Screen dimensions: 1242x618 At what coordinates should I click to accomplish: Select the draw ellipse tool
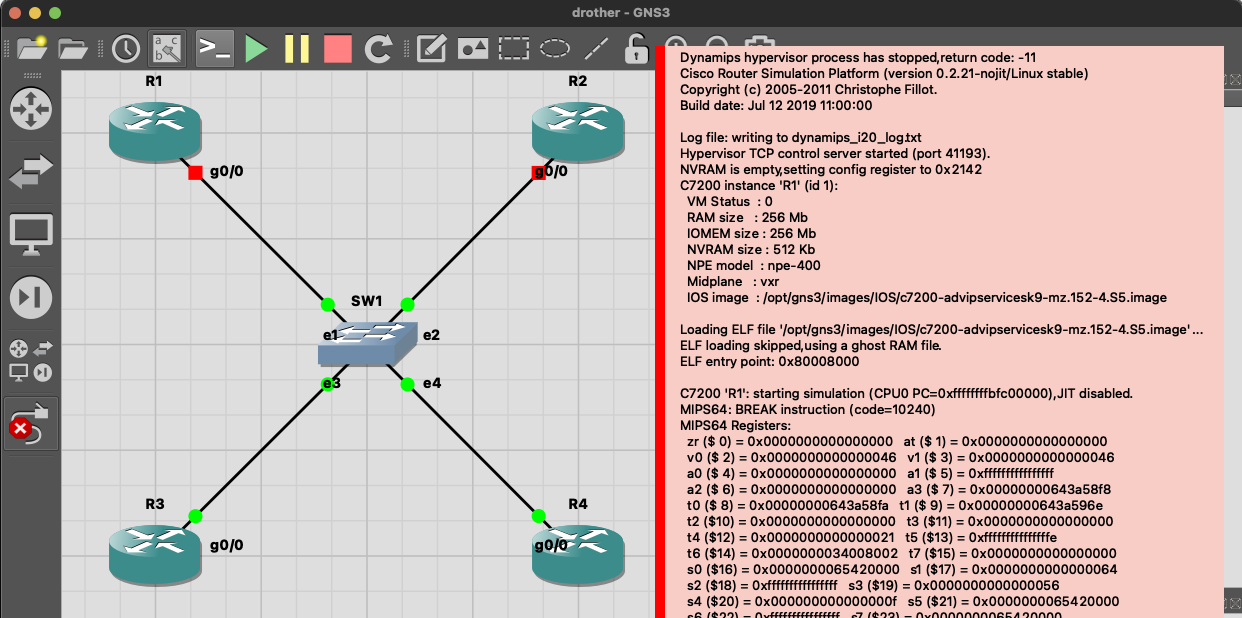coord(556,47)
